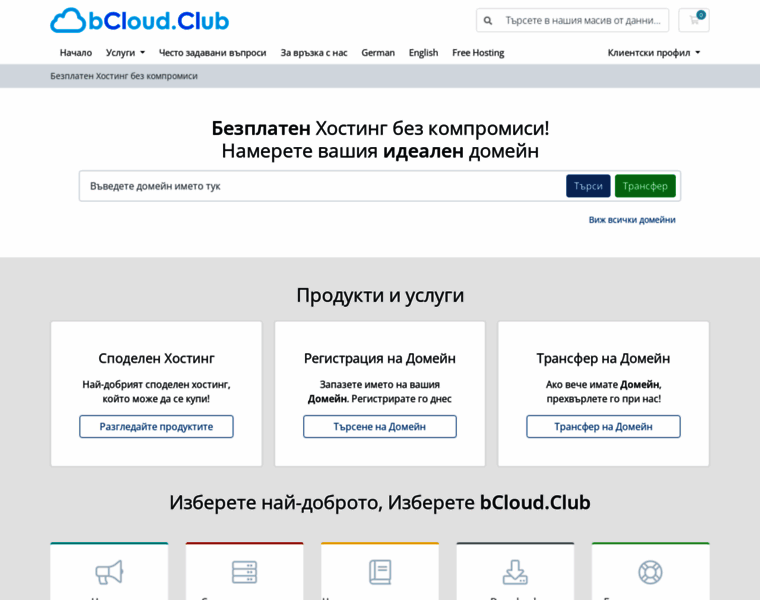Go to Начало in navigation
The image size is (760, 600).
pos(76,53)
